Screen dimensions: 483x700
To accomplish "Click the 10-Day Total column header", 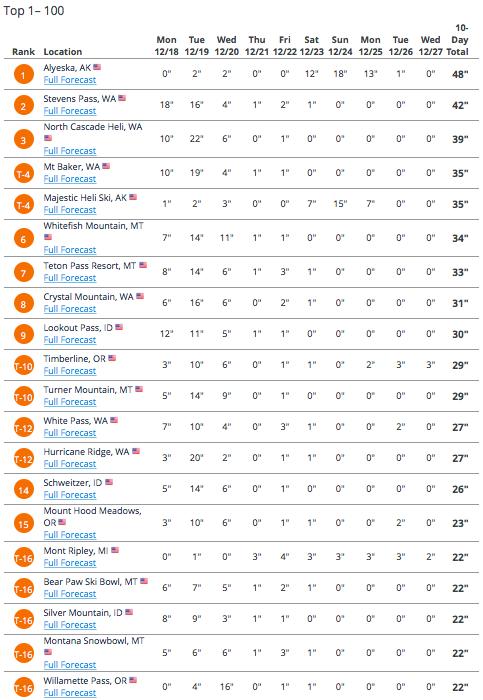I will (458, 40).
